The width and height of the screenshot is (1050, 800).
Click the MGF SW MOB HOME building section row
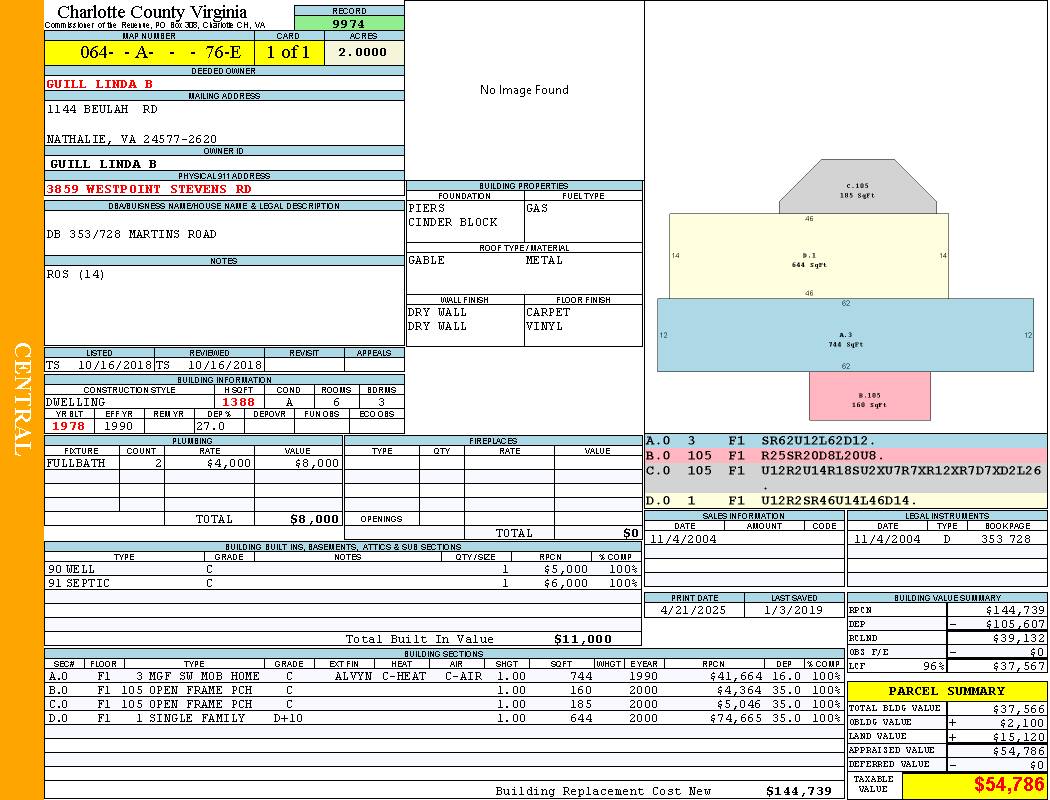coord(340,676)
